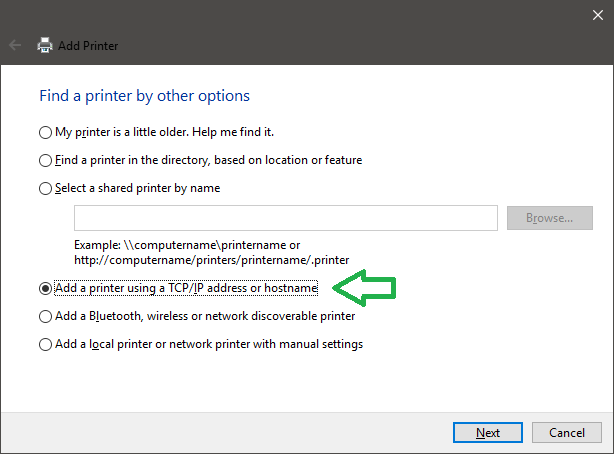614x454 pixels.
Task: Select the 'Select a shared printer by name' radio
Action: click(44, 188)
